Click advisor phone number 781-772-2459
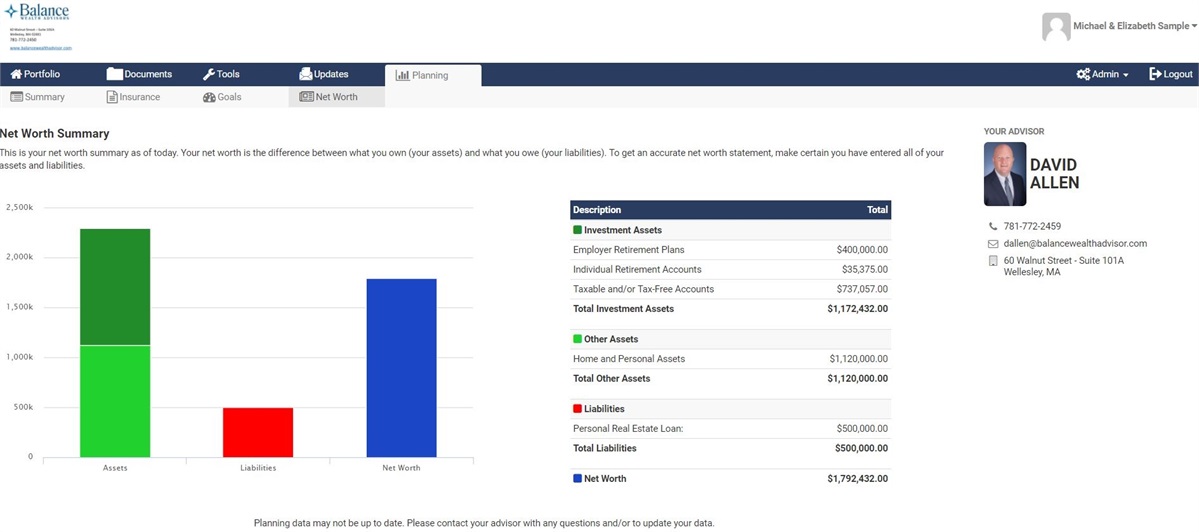The height and width of the screenshot is (532, 1199). click(1032, 226)
